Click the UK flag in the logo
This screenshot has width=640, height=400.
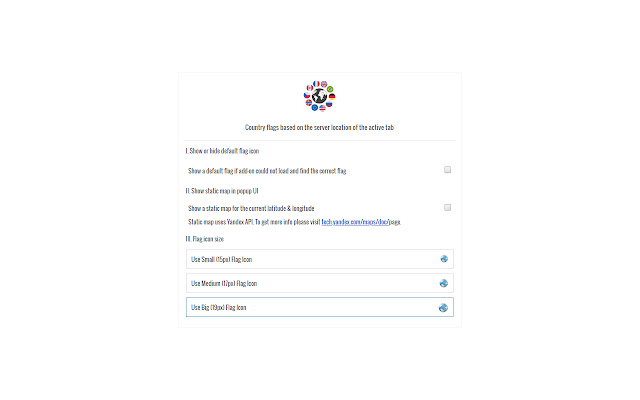pos(324,84)
